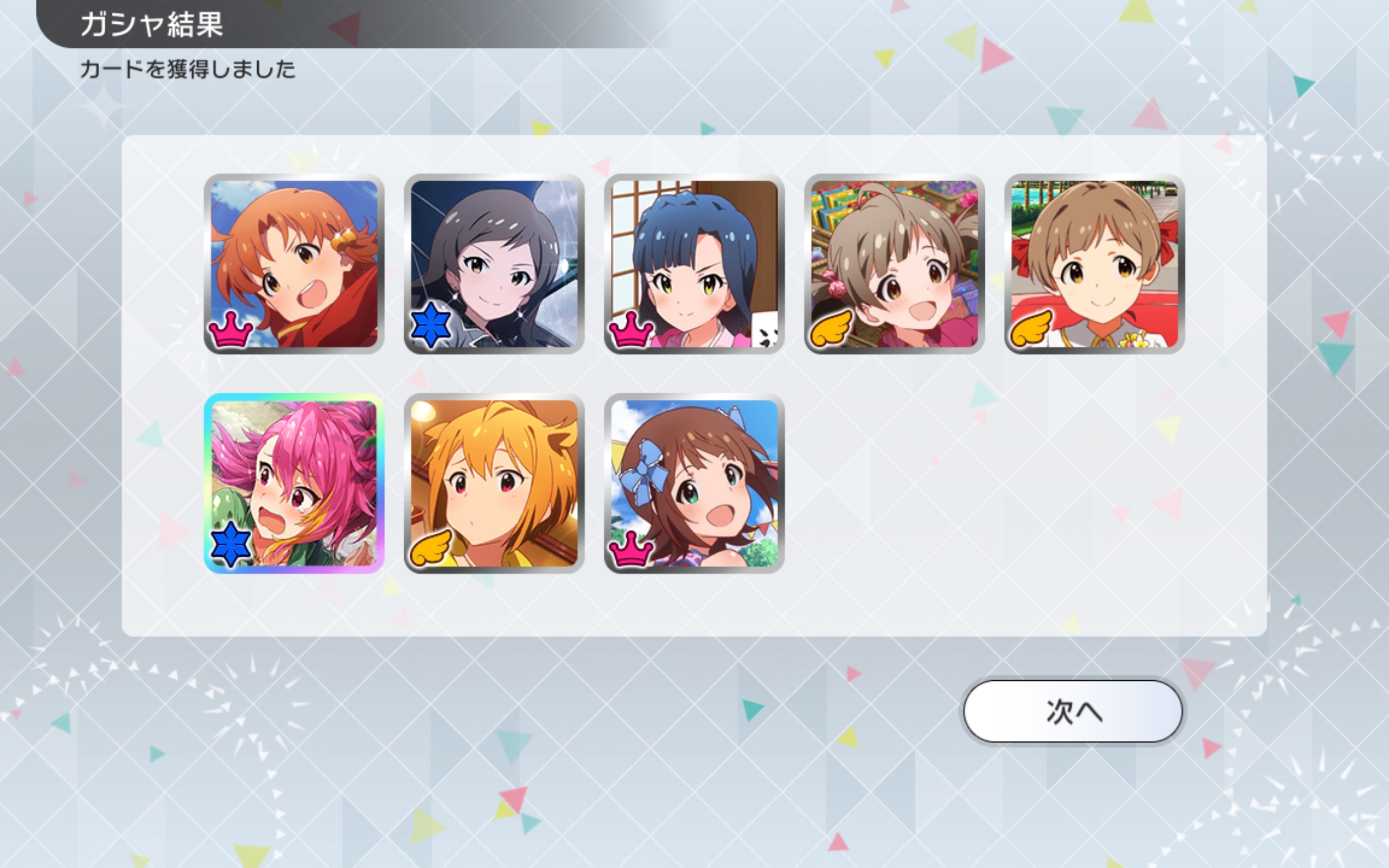Click the yellow wing icon on market card
Viewport: 1389px width, 868px height.
pyautogui.click(x=831, y=329)
